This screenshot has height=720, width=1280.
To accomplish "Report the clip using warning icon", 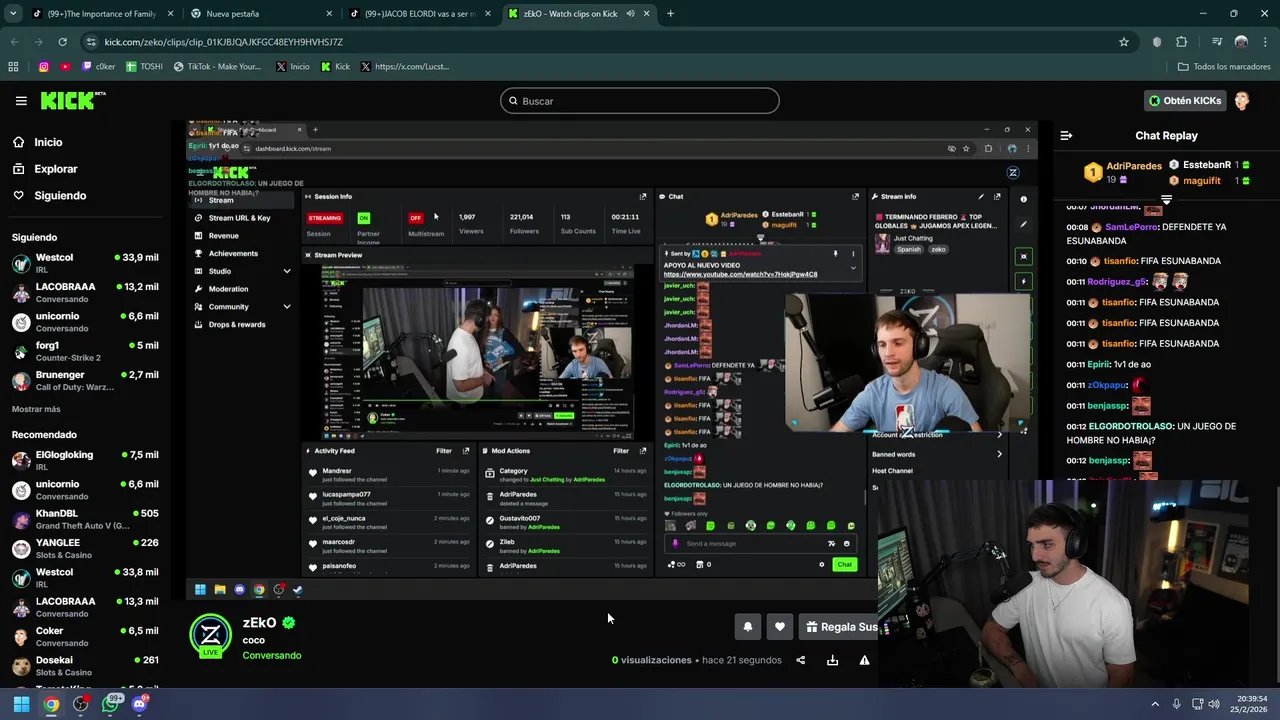I will point(864,660).
